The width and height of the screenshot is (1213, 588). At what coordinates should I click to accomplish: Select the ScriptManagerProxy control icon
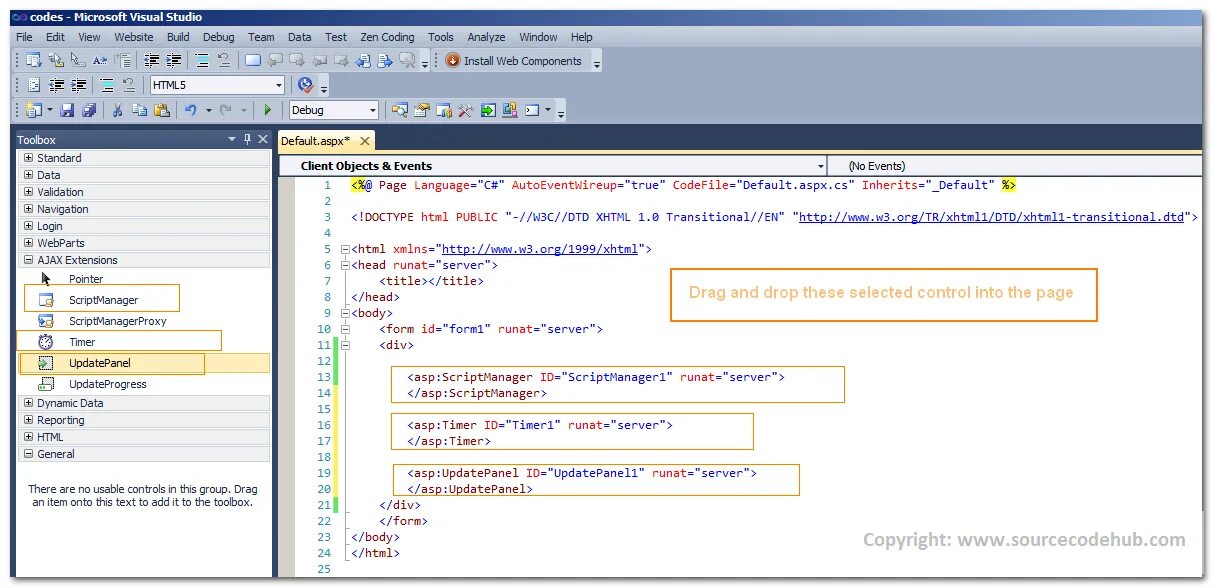coord(46,321)
